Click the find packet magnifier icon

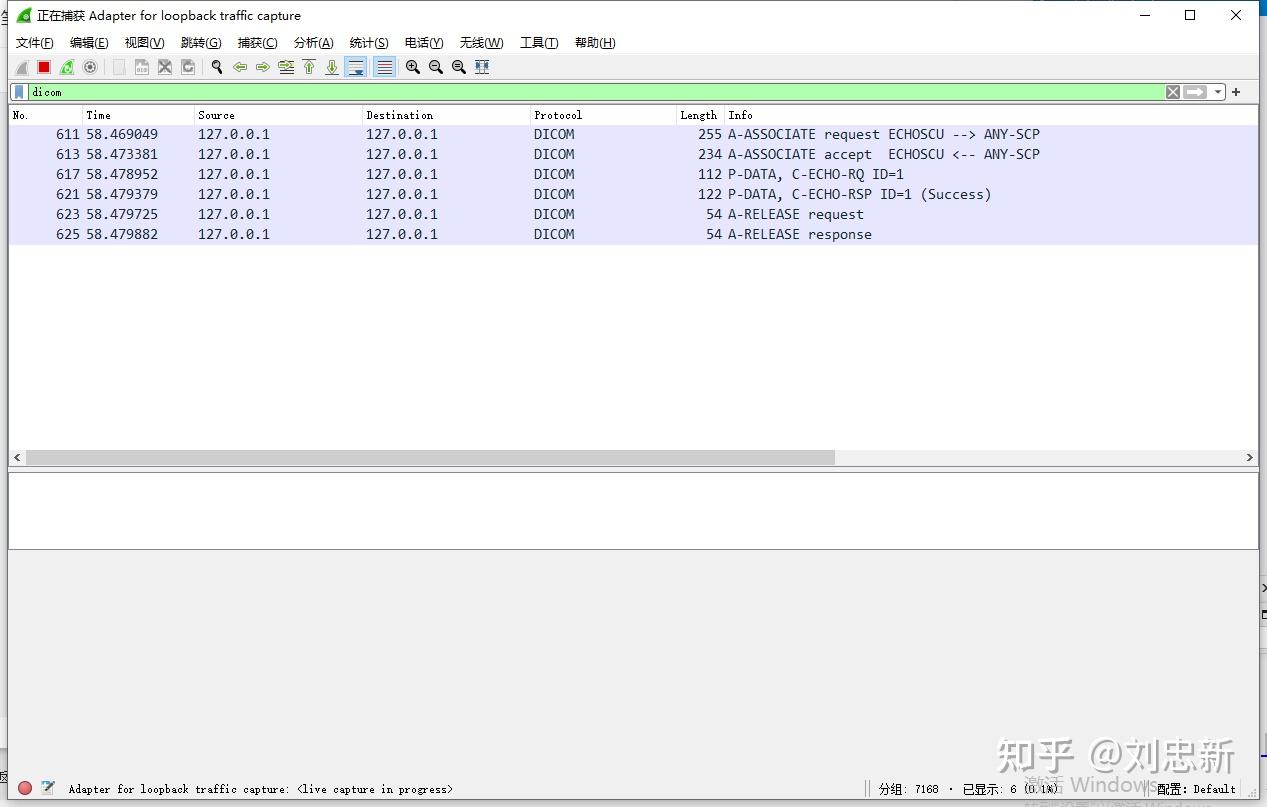216,67
